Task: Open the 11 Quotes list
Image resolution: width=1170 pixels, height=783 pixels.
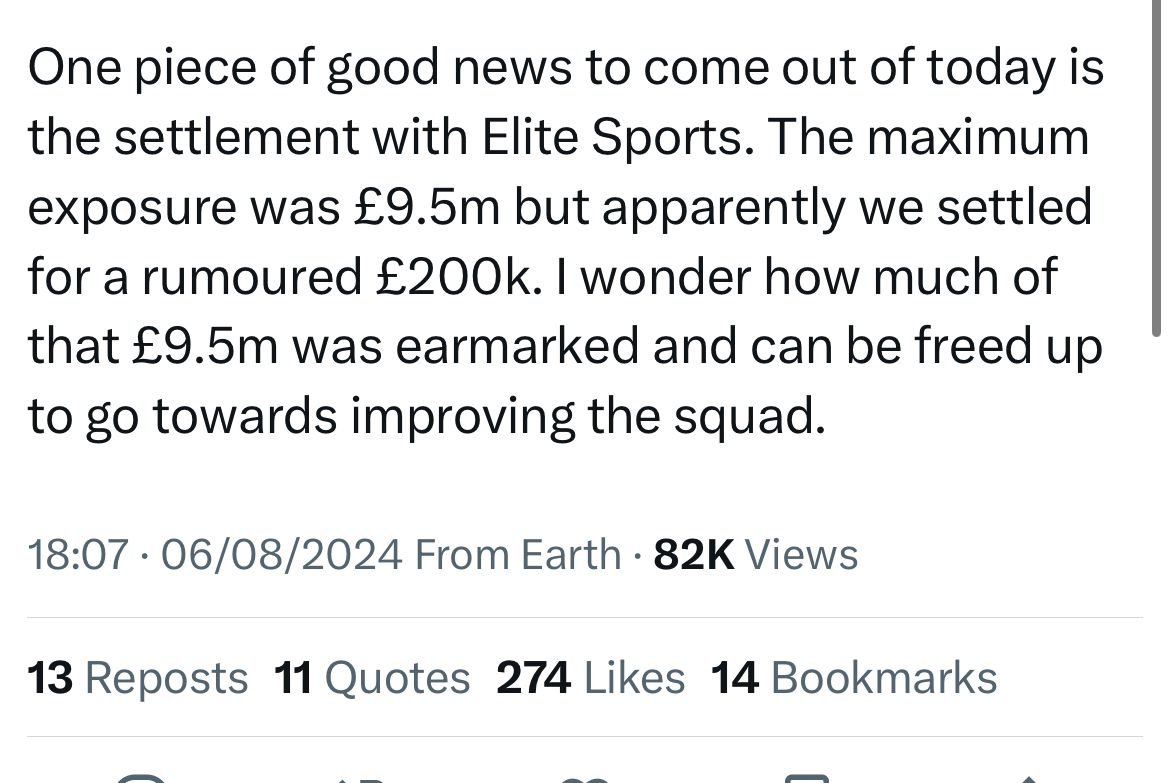Action: [371, 678]
